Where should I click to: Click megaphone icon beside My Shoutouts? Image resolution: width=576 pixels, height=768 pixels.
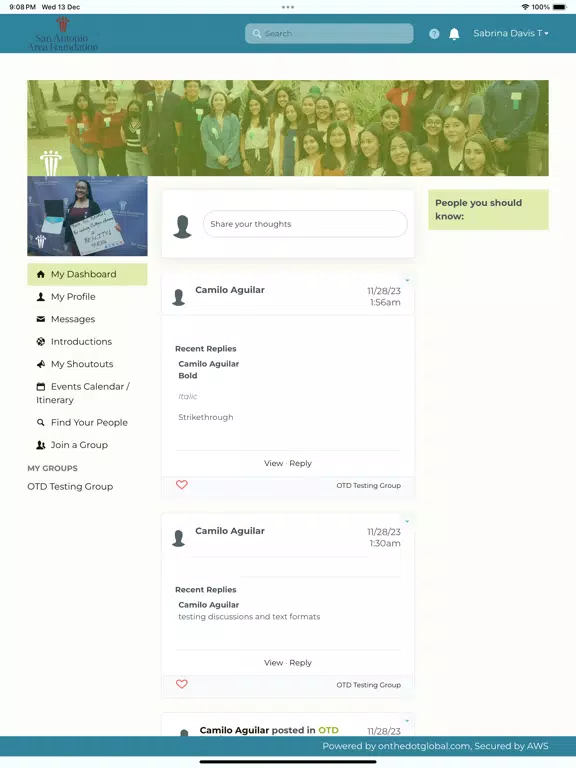click(x=41, y=364)
